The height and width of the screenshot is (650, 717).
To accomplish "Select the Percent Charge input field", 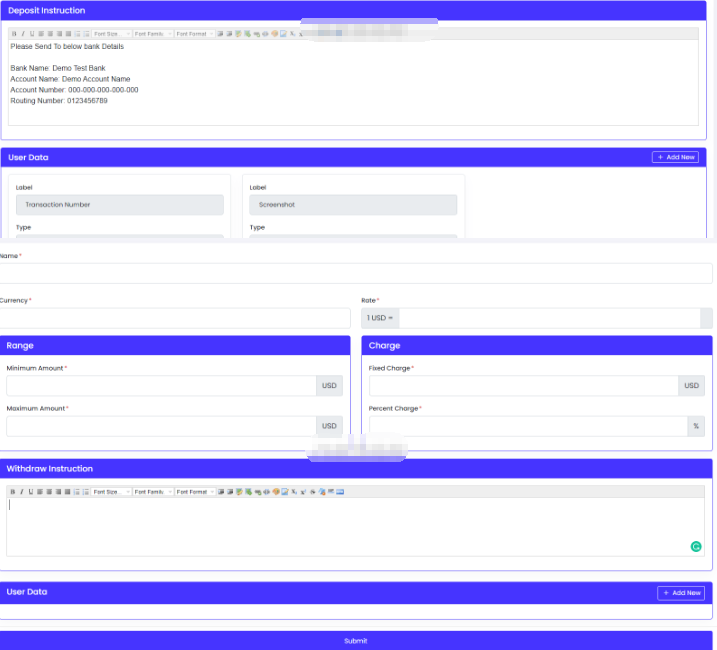I will click(x=527, y=426).
